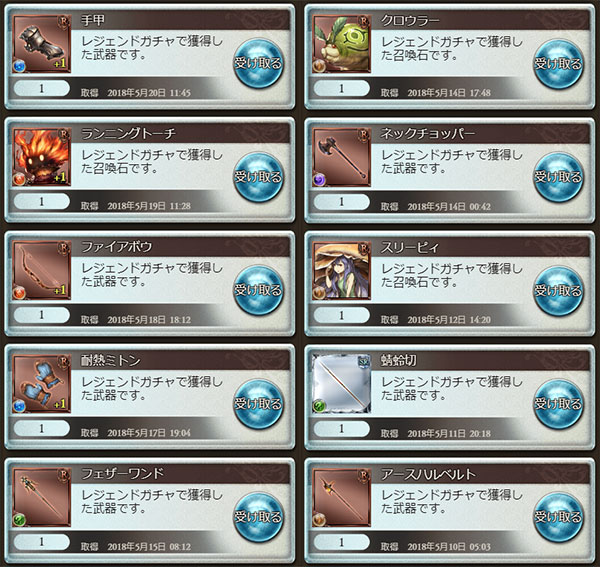Click the ファイアボウ bow icon

42,270
